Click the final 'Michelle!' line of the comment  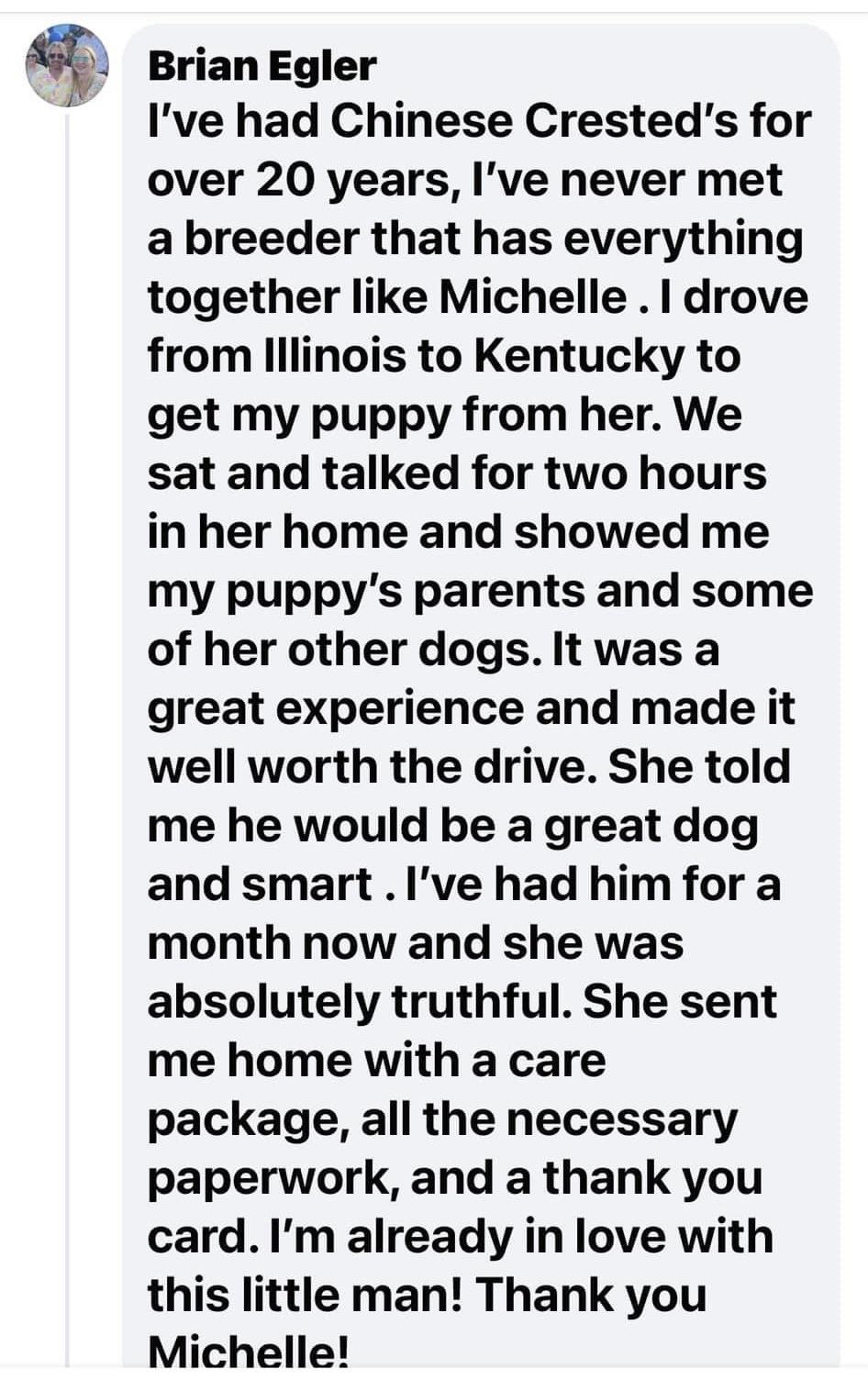point(248,1351)
